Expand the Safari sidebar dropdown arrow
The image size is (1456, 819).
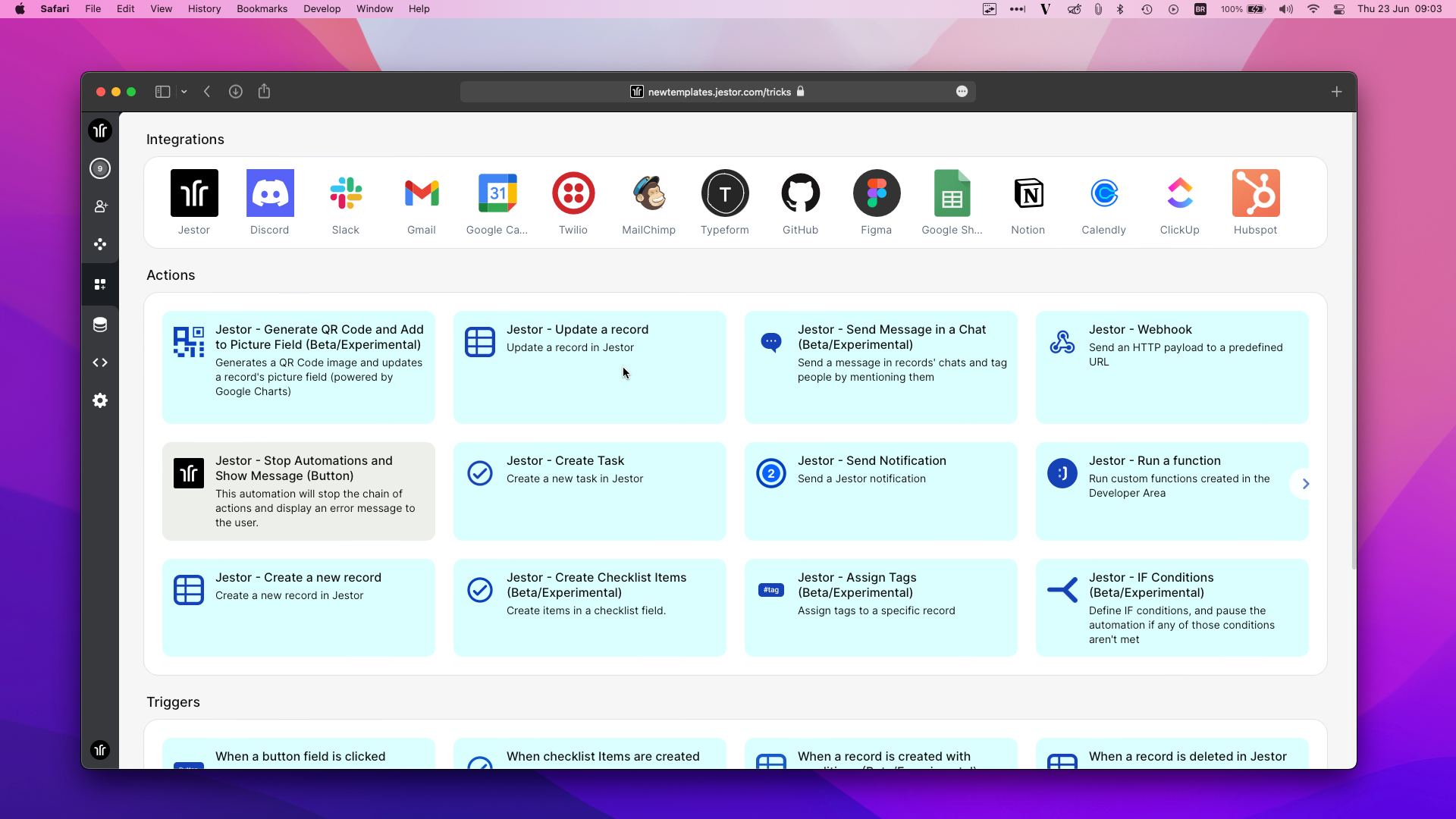tap(184, 92)
